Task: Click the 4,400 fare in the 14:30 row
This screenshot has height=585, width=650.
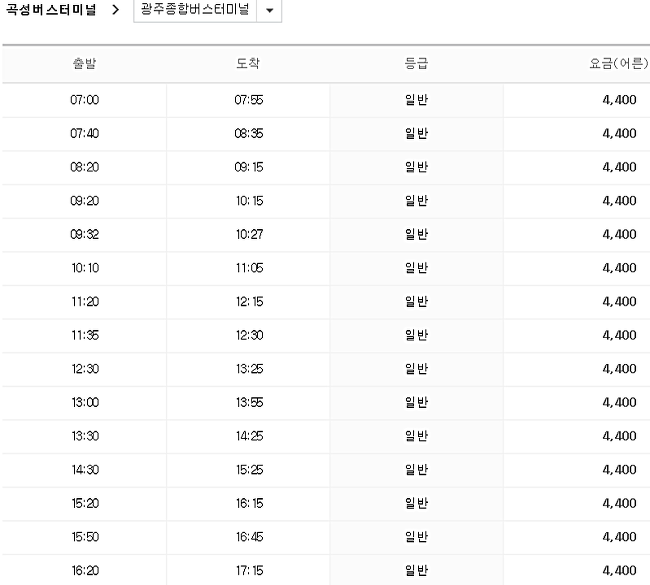Action: click(619, 469)
